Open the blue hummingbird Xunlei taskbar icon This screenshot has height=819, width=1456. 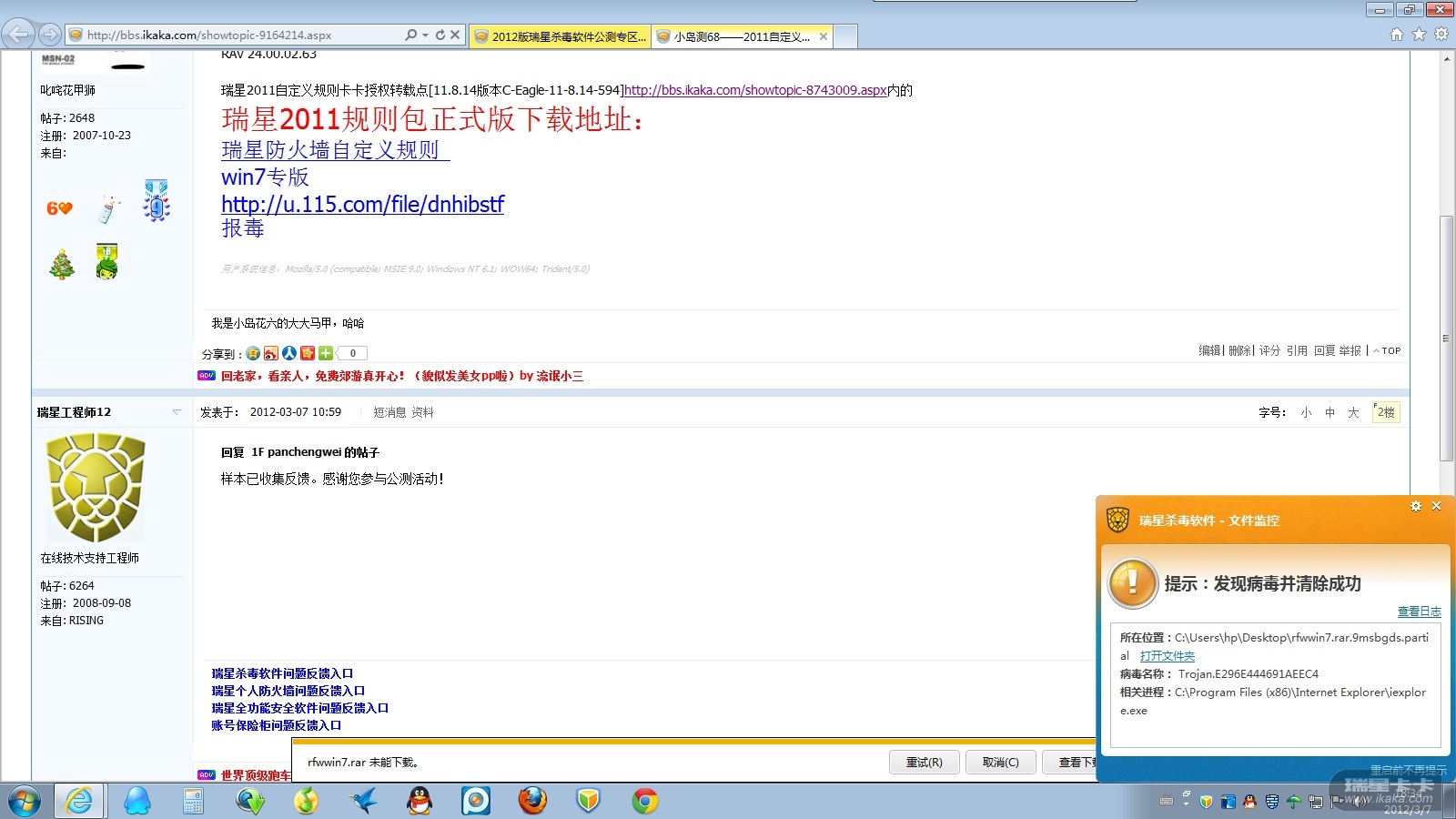pos(363,801)
